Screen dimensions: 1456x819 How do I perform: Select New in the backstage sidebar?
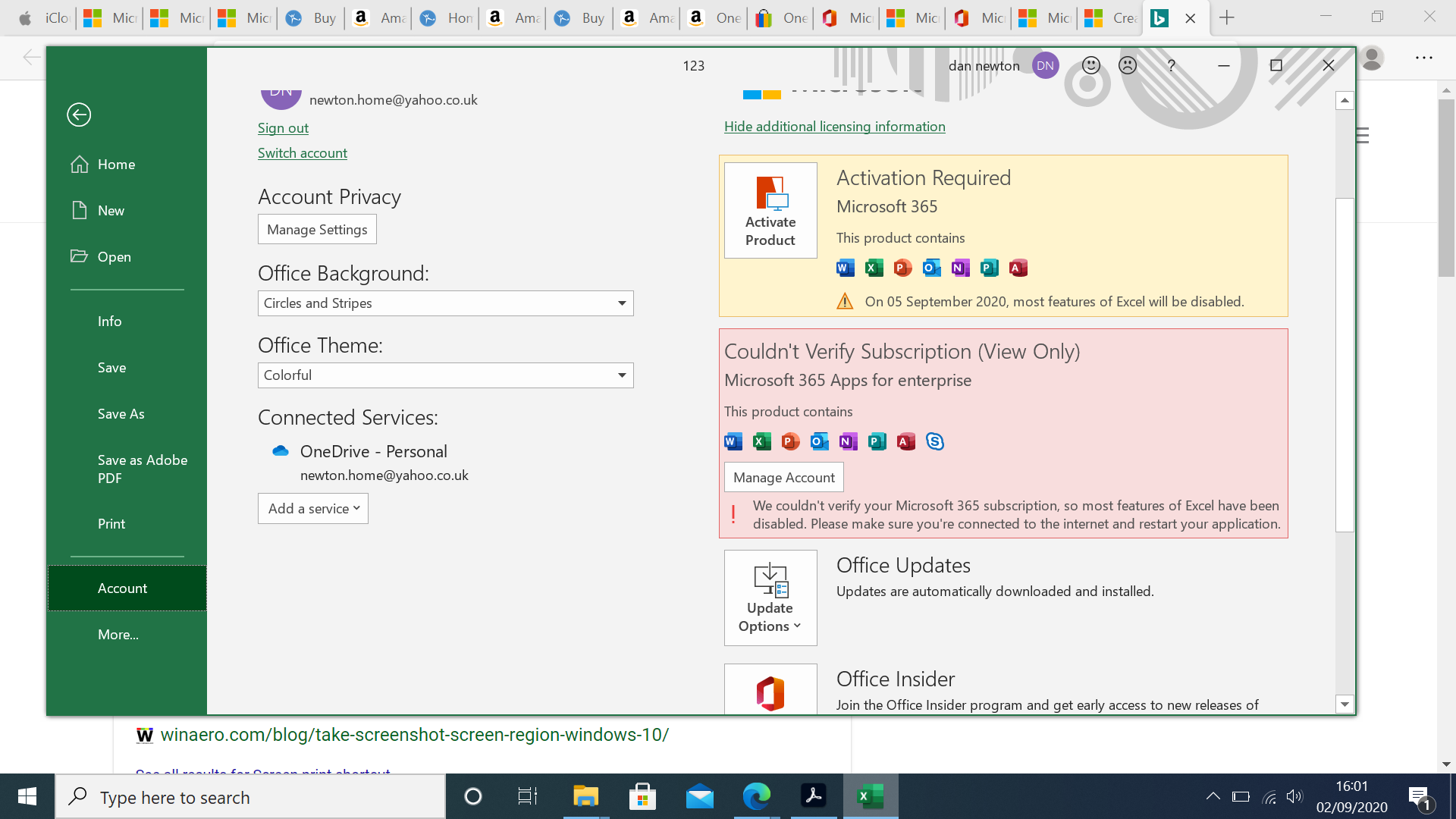point(127,211)
